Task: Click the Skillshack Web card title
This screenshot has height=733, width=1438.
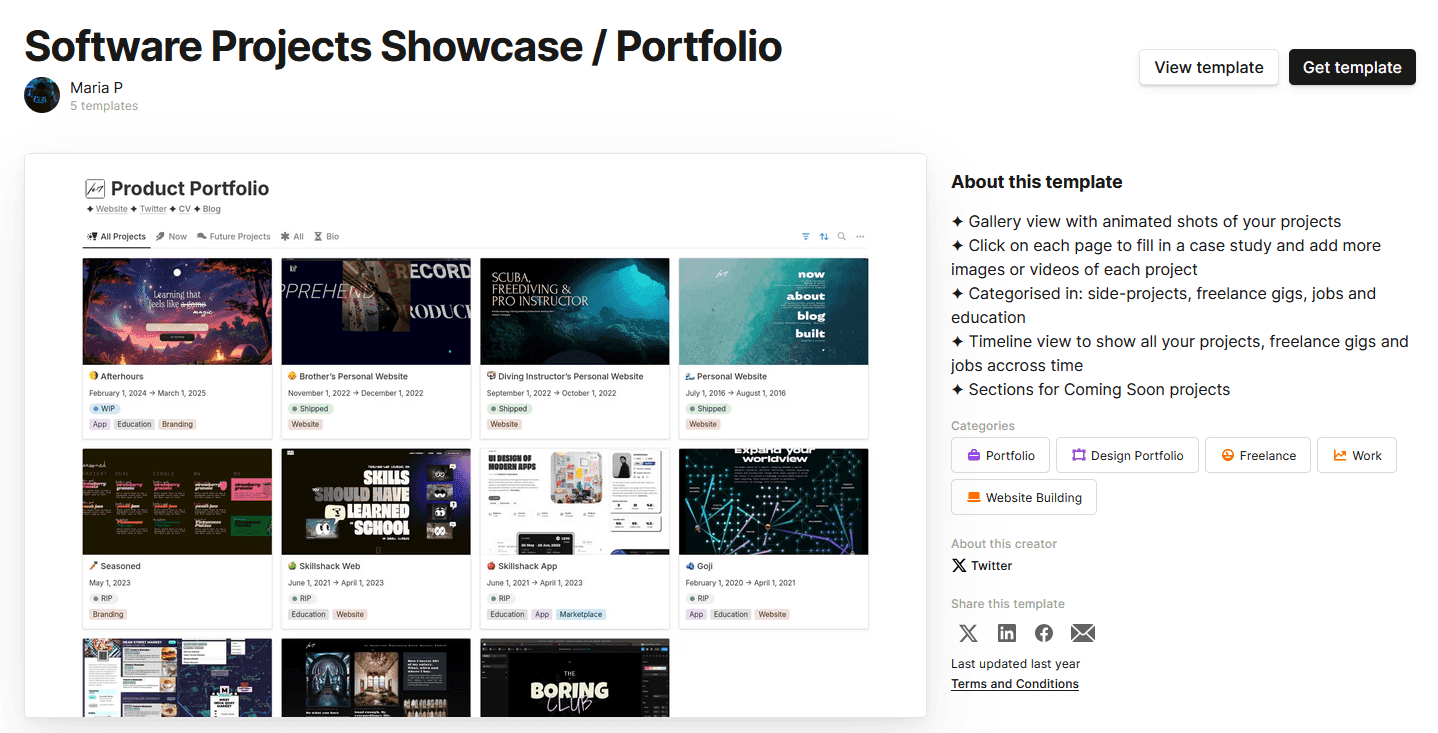Action: coord(330,567)
